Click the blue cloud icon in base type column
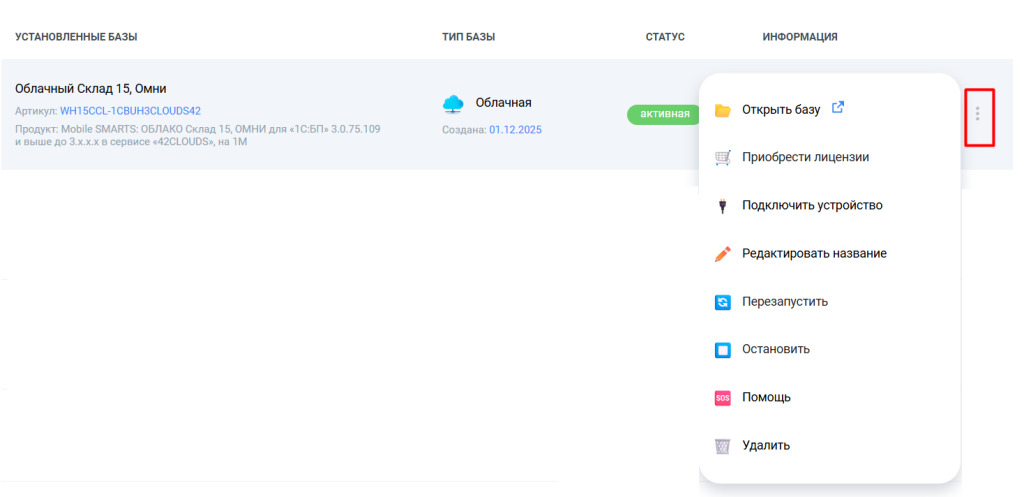The height and width of the screenshot is (497, 1024). pos(454,103)
